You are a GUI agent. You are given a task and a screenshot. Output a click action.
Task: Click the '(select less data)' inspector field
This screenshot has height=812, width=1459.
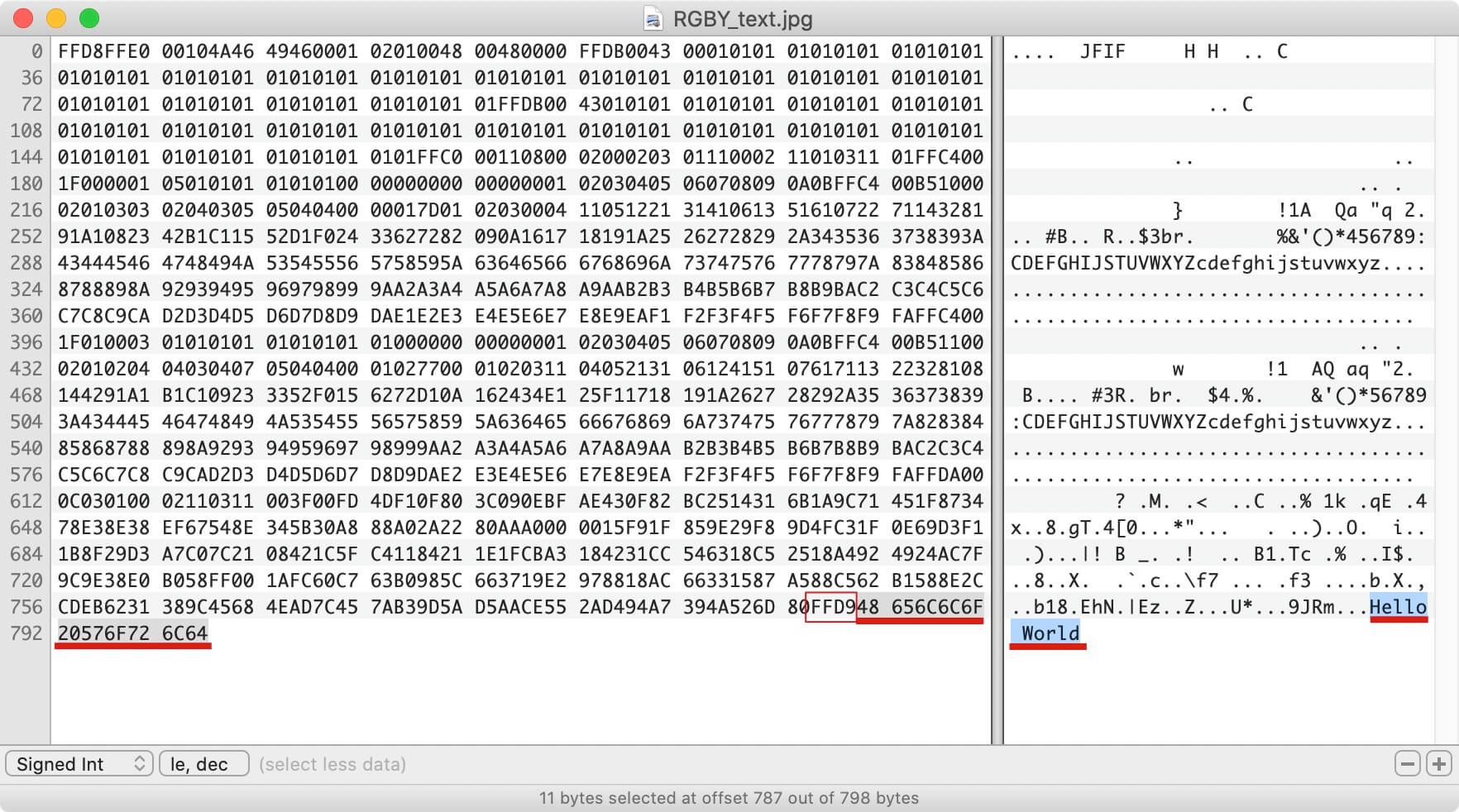click(x=332, y=764)
